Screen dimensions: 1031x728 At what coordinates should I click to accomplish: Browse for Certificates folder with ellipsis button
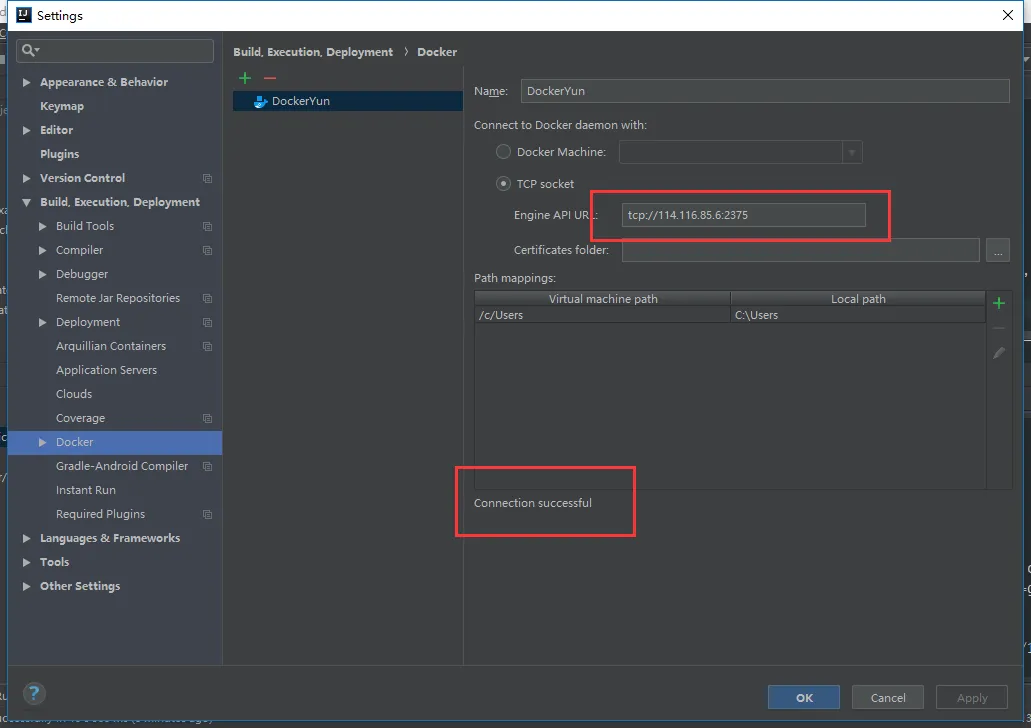(x=997, y=251)
